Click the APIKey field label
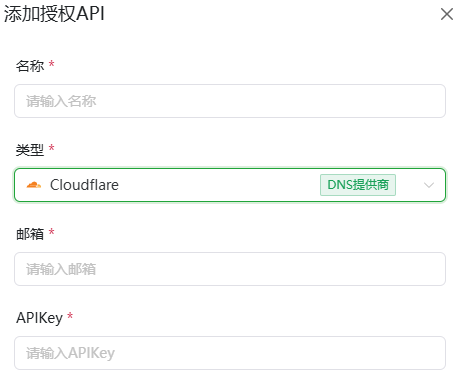 pos(39,318)
